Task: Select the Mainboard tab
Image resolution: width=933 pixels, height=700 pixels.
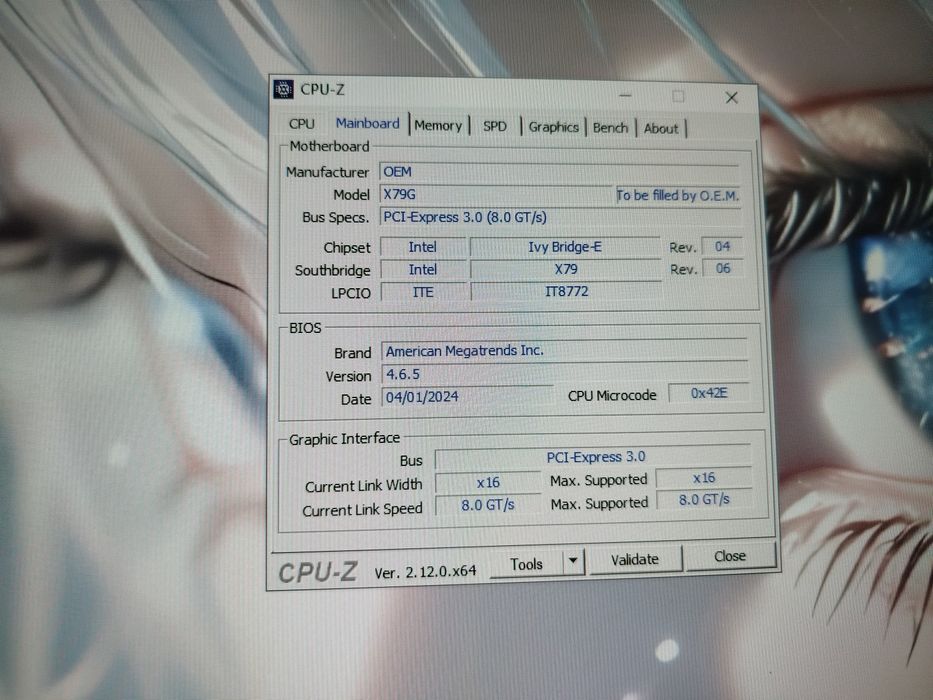Action: [368, 123]
